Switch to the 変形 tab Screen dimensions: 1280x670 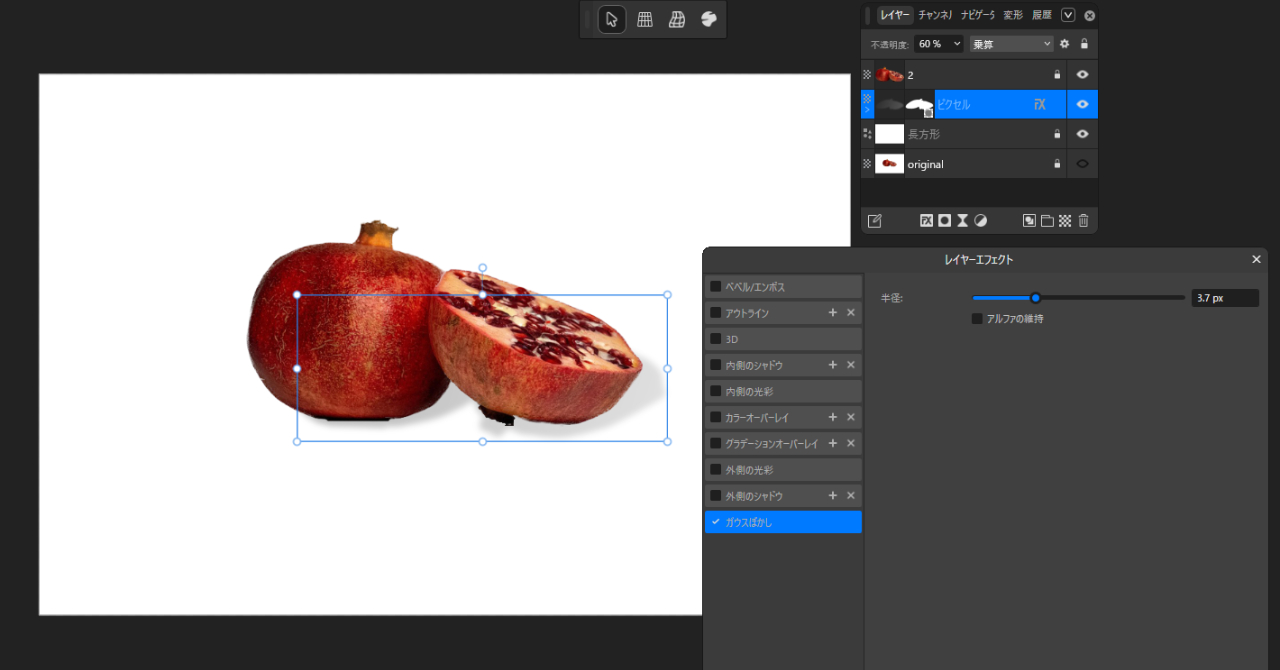click(1013, 15)
